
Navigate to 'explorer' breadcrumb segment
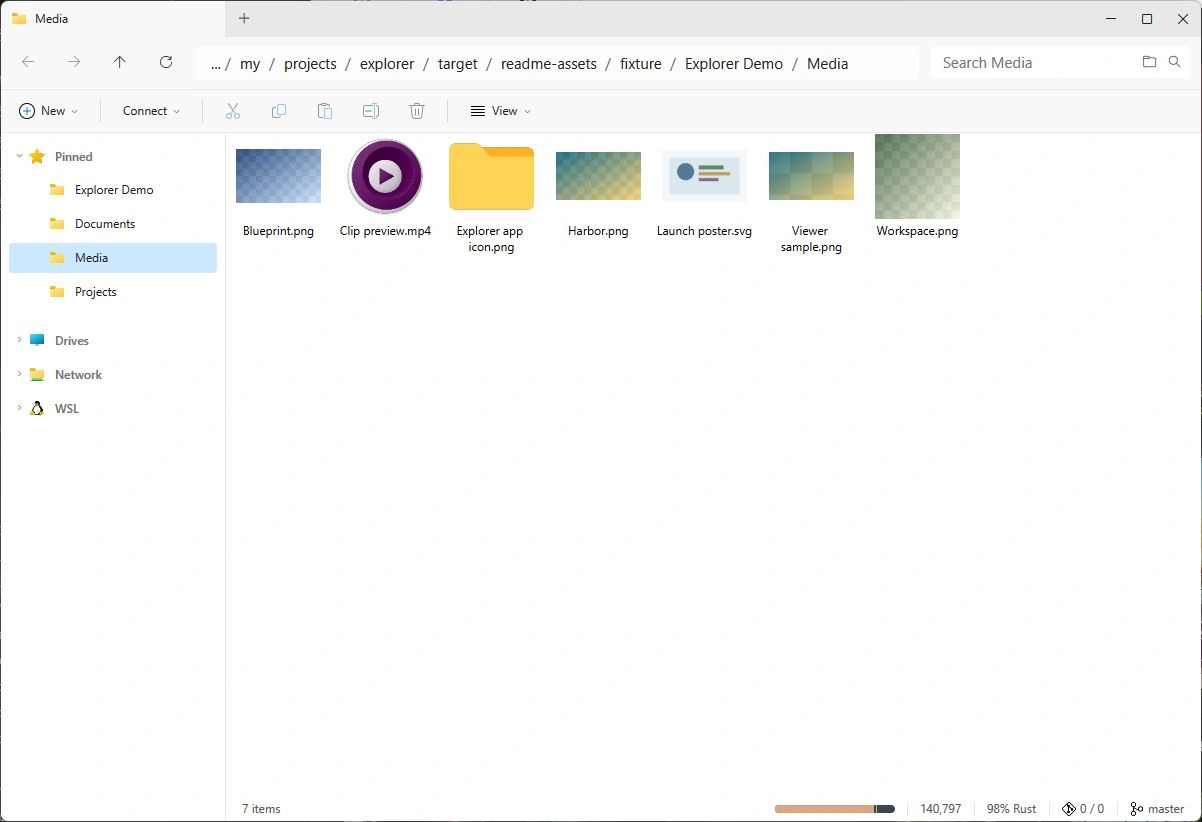[387, 63]
